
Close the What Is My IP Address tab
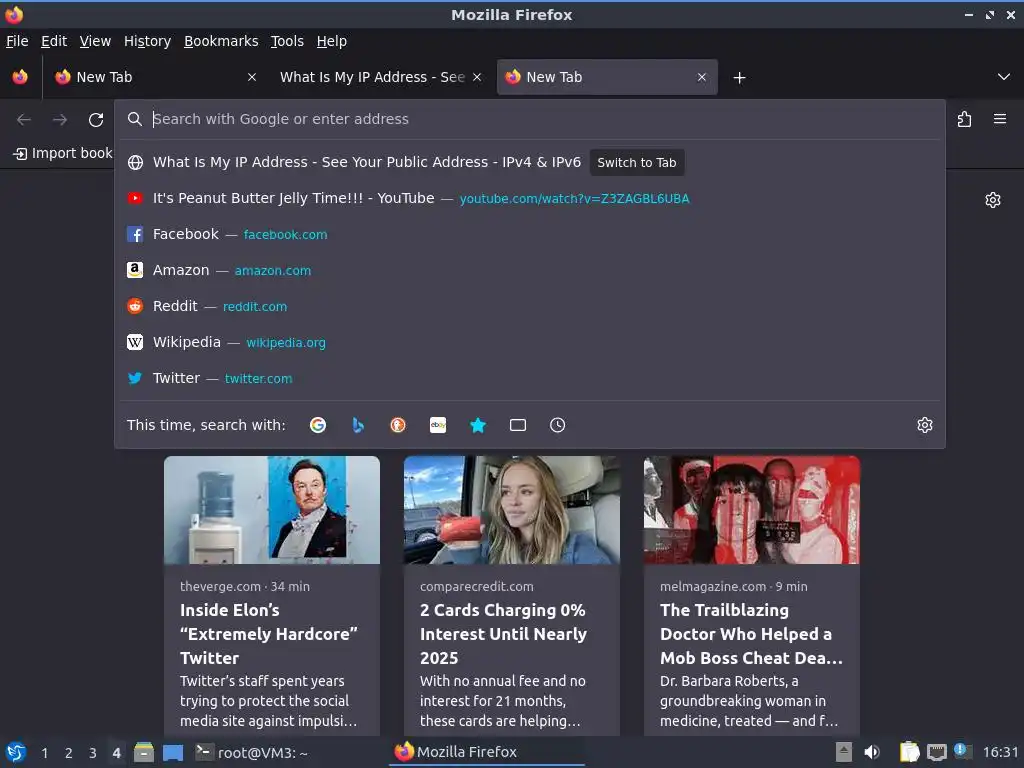[477, 77]
